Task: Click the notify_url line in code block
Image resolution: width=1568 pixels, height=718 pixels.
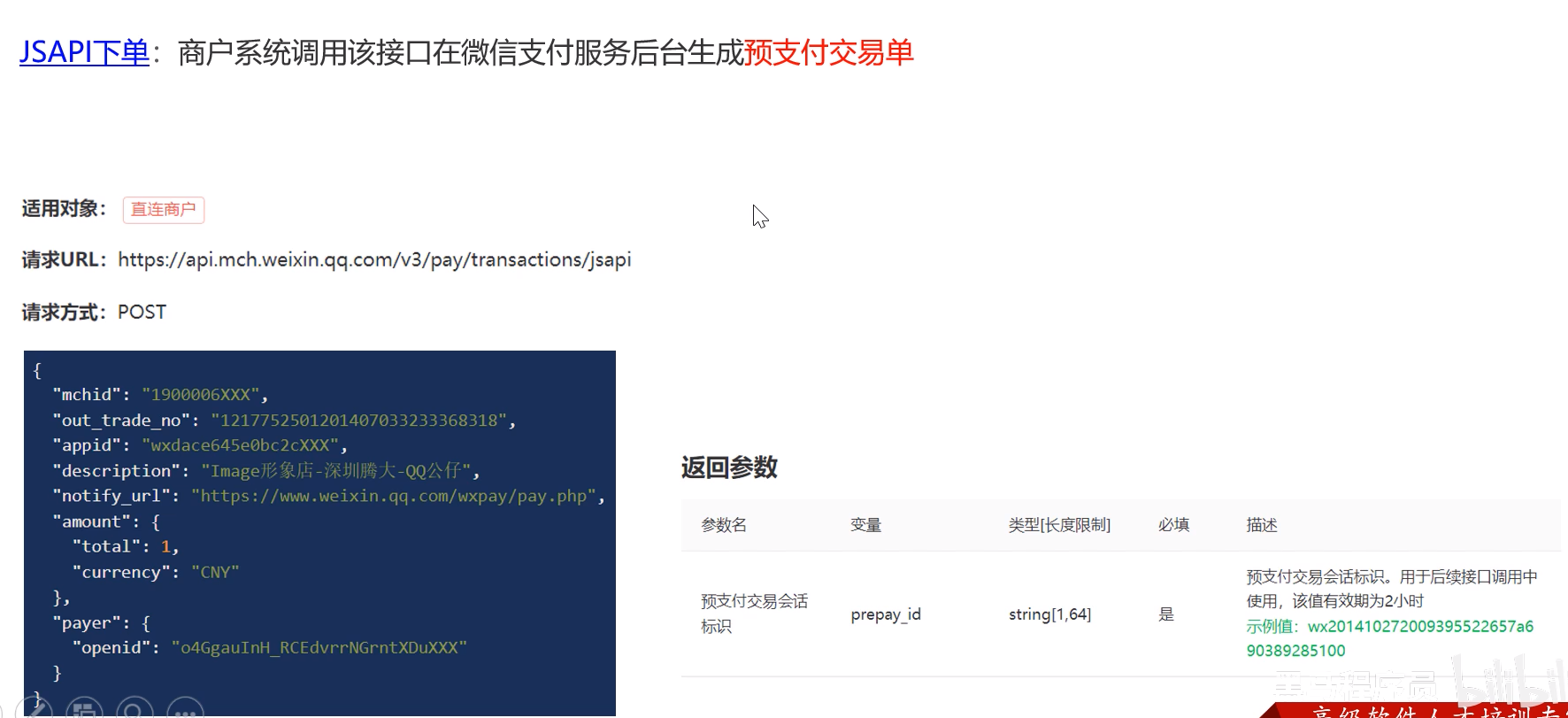Action: (x=327, y=497)
